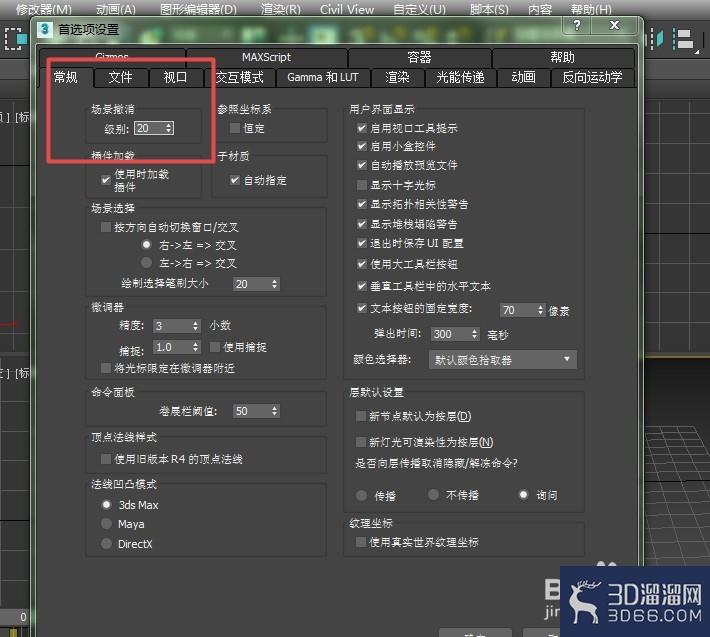Open the 渲染(R) menu
Viewport: 710px width, 637px height.
[281, 9]
